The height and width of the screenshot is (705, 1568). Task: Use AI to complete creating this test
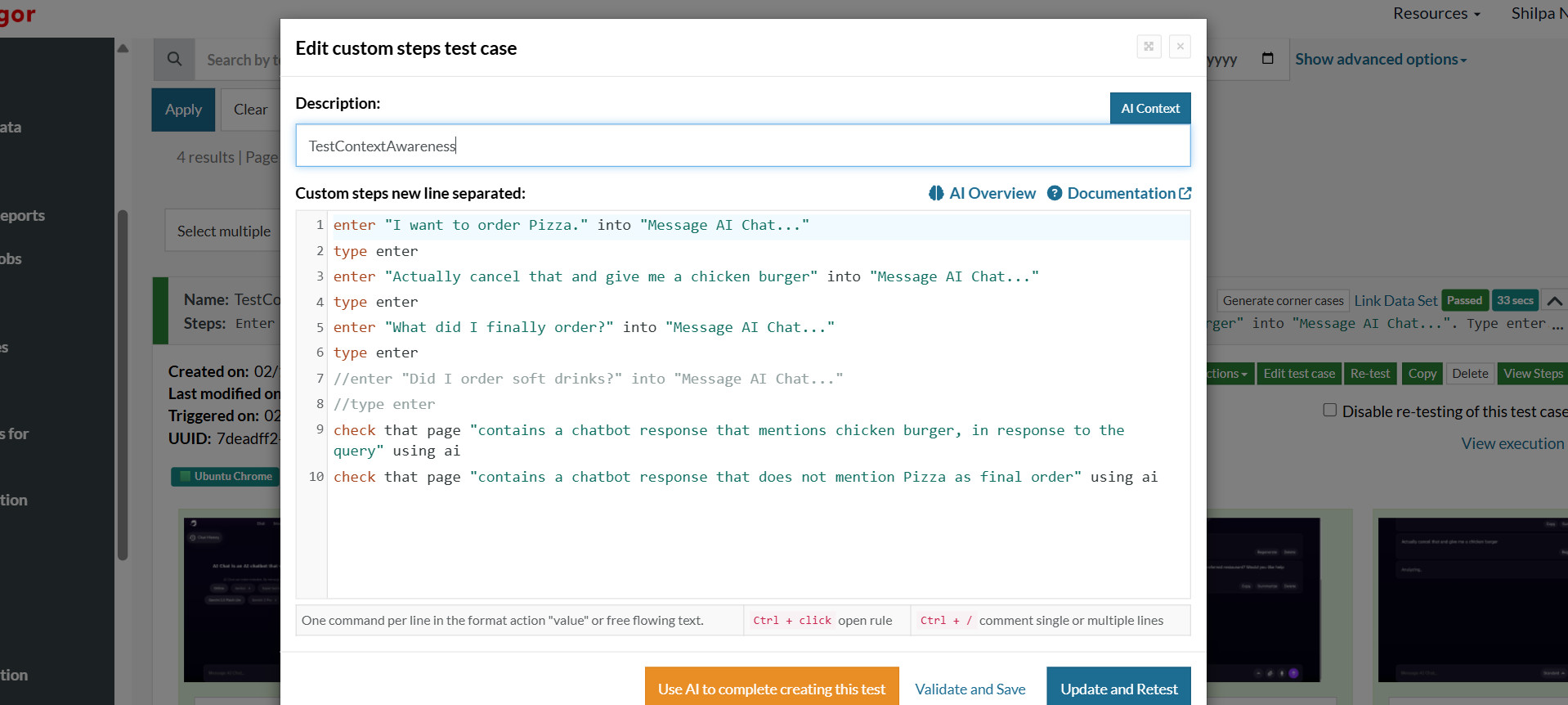tap(771, 689)
